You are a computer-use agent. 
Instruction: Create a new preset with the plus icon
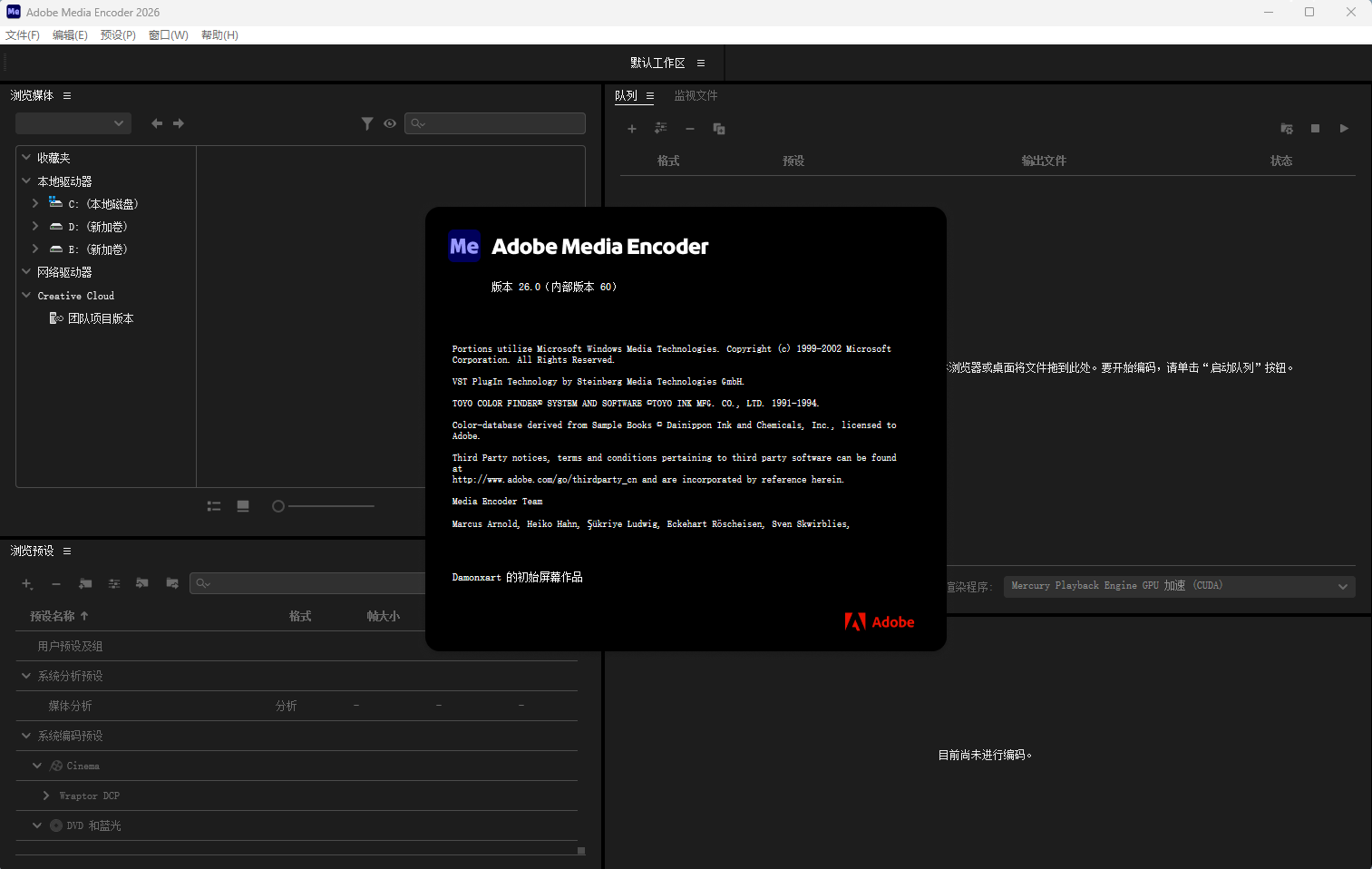click(x=26, y=583)
